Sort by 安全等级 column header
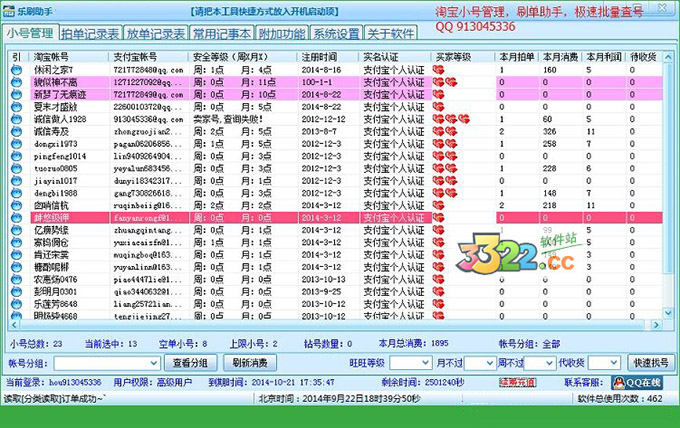Viewport: 680px width, 428px height. point(243,57)
